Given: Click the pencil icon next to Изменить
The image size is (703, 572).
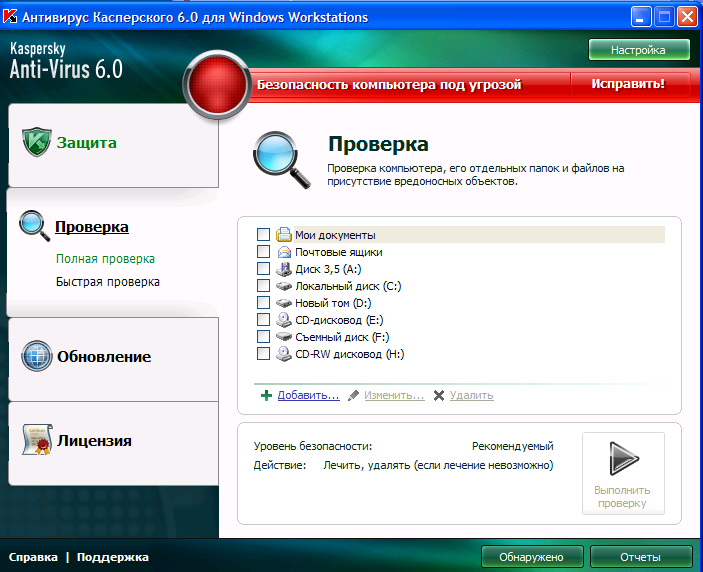Looking at the screenshot, I should point(353,395).
